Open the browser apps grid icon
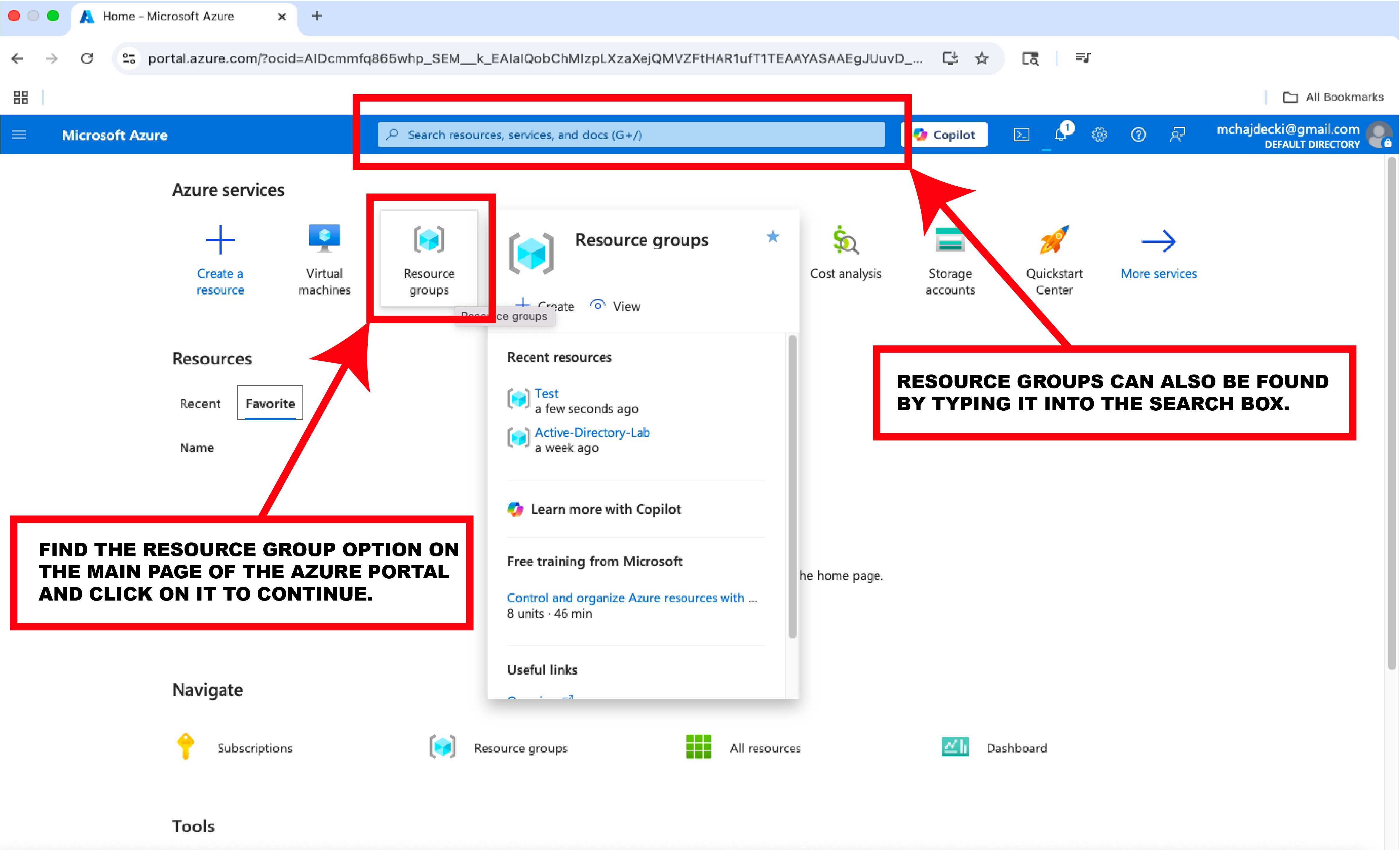Screen dimensions: 1400x850 click(x=20, y=97)
